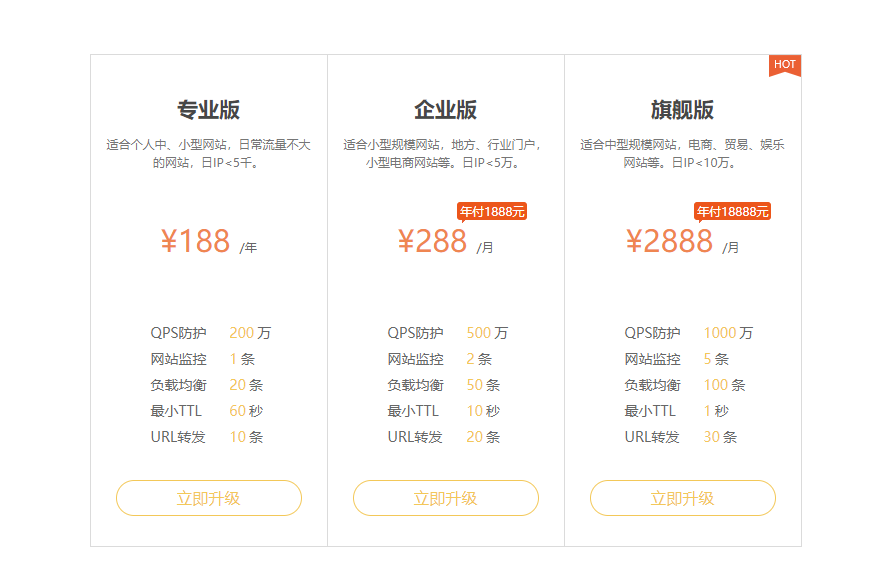Select the 专业版 plan title

(x=209, y=110)
